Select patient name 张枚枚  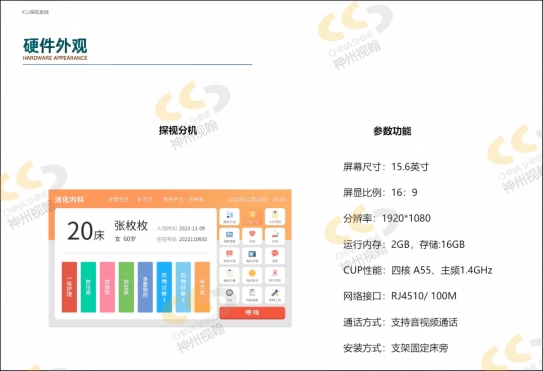[131, 226]
